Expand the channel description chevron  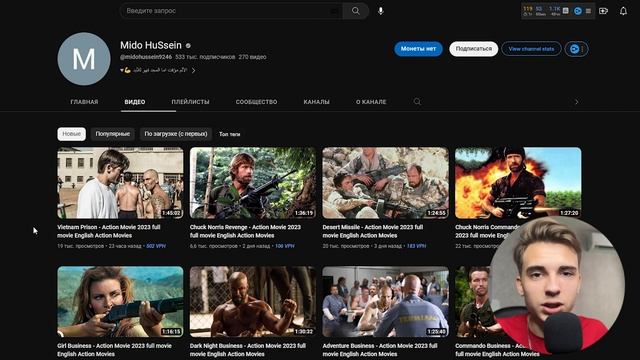click(x=193, y=70)
